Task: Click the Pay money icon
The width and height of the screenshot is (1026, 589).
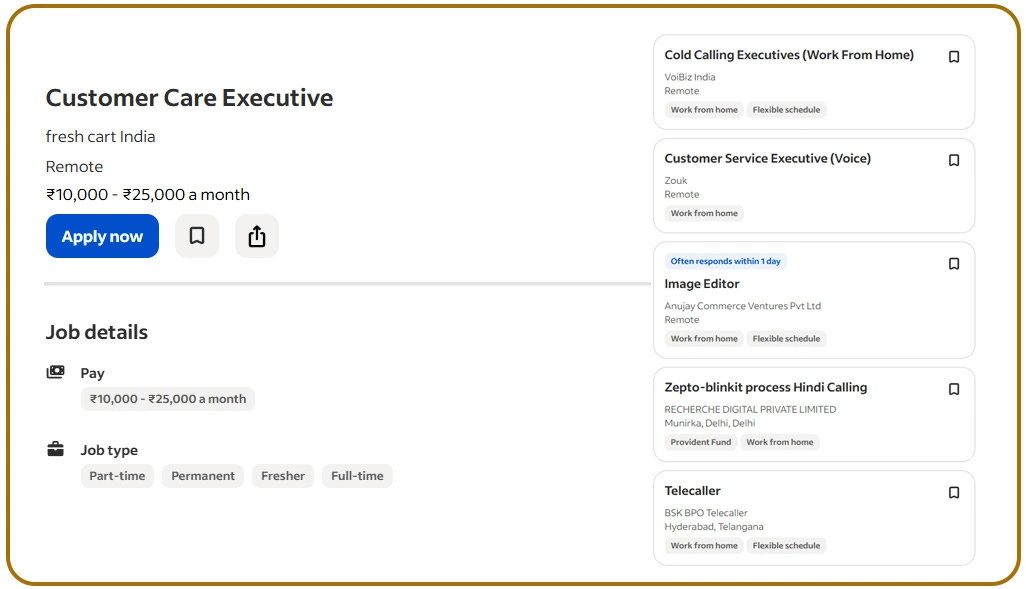Action: [x=56, y=373]
